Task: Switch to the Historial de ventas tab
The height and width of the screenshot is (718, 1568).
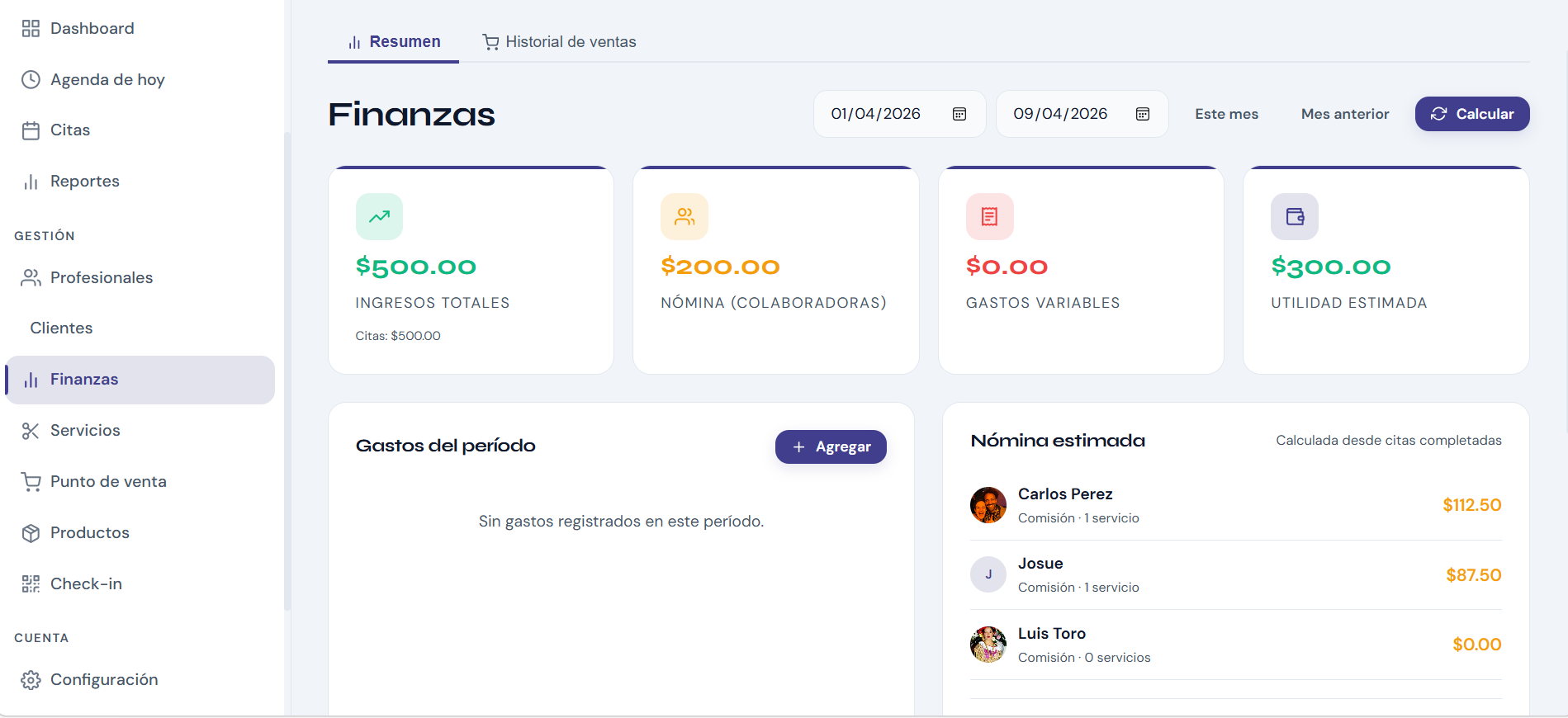Action: click(x=559, y=41)
